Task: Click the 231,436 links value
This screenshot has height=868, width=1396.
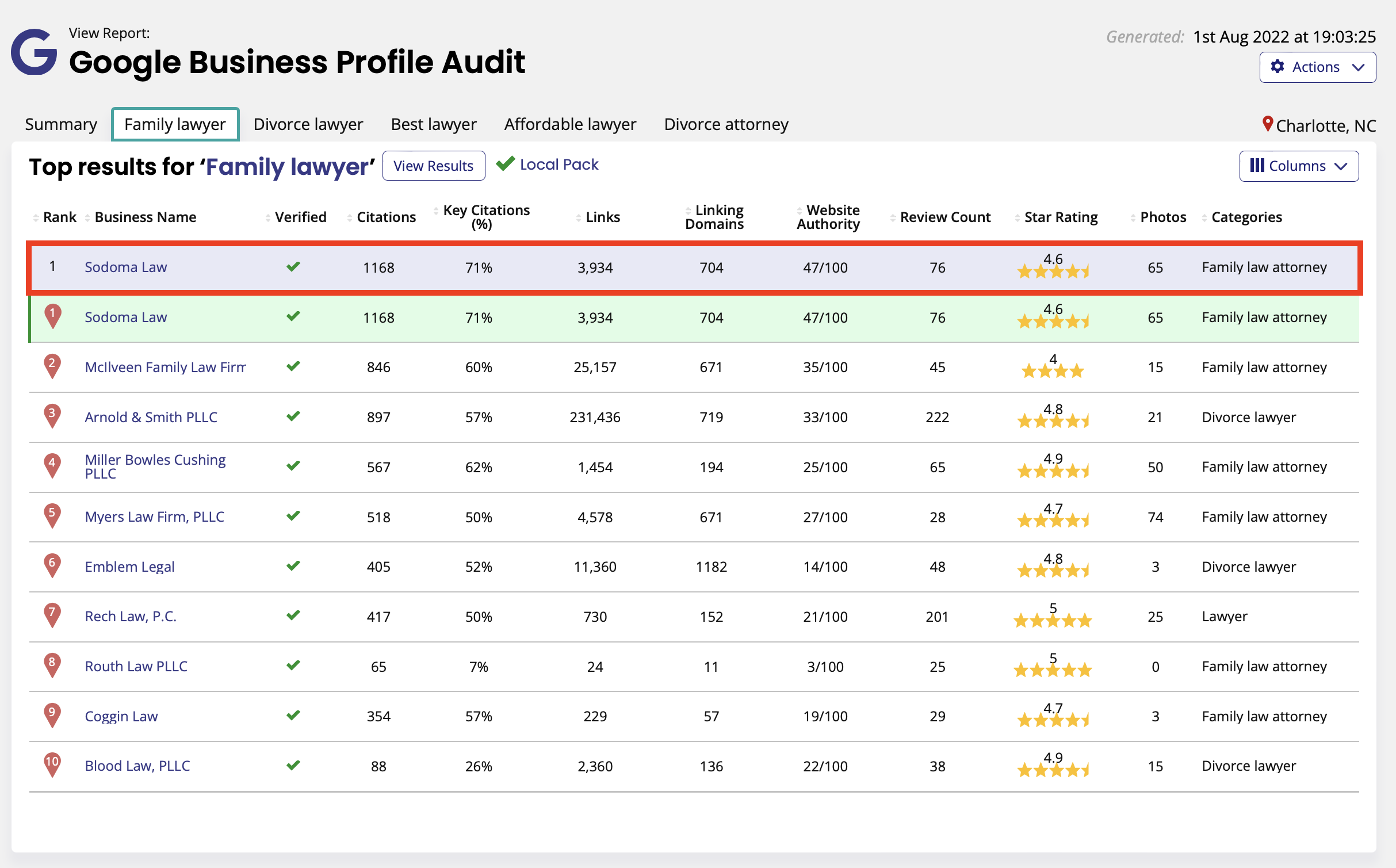Action: [595, 418]
